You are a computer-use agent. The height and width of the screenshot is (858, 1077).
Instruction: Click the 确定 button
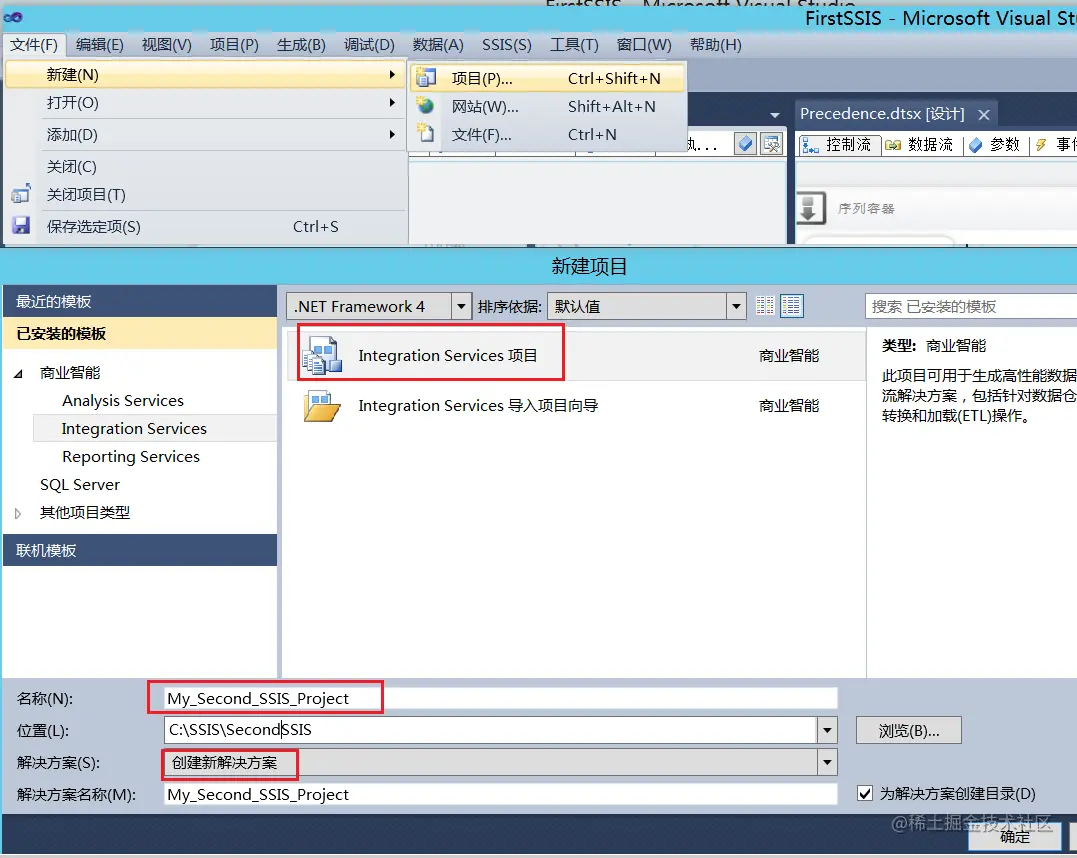(x=1014, y=837)
